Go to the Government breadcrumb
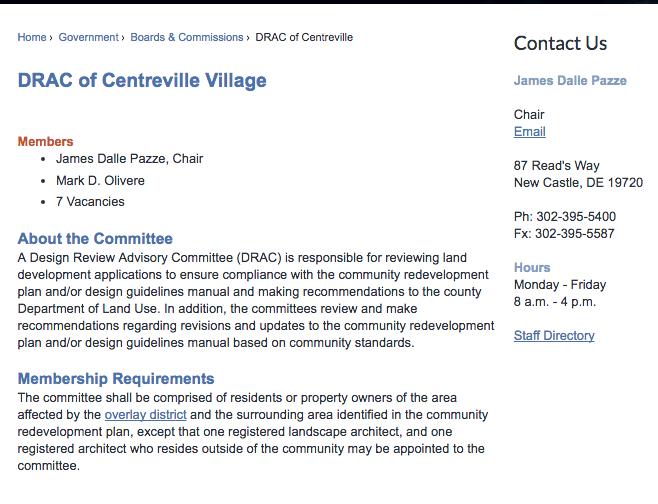Image resolution: width=658 pixels, height=504 pixels. click(x=89, y=37)
